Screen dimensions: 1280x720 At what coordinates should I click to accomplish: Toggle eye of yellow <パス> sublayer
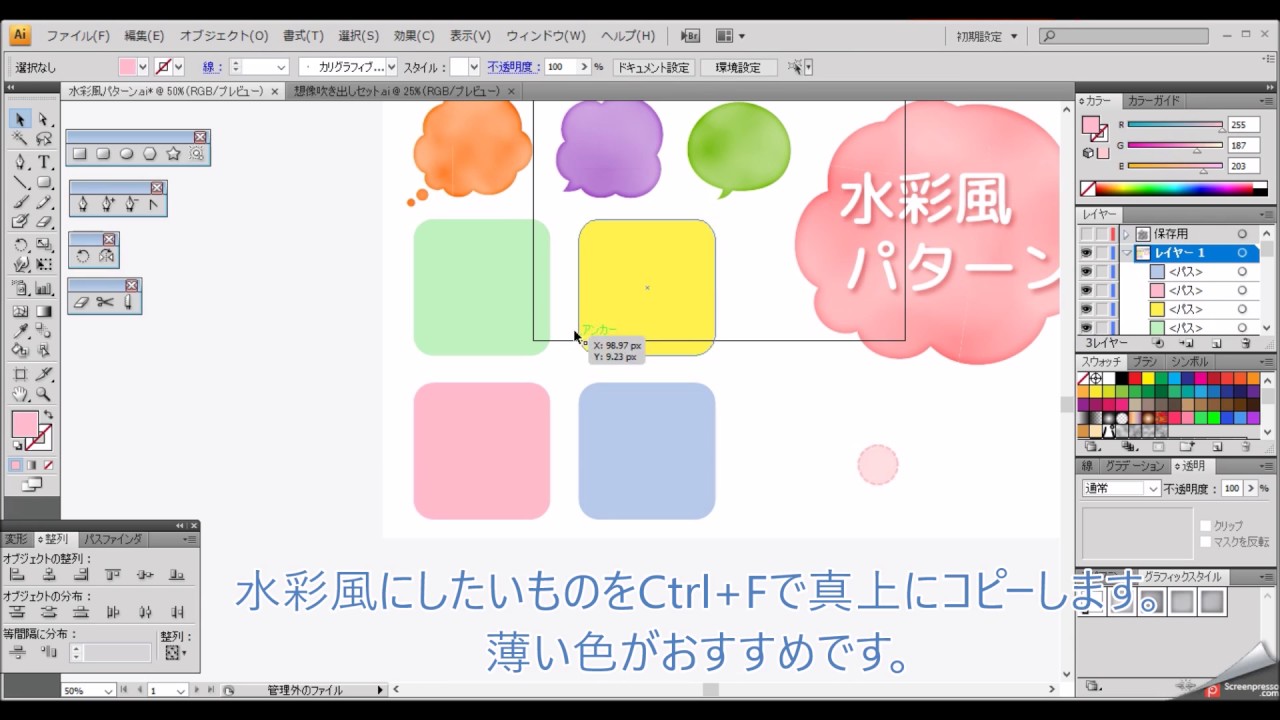[x=1086, y=309]
